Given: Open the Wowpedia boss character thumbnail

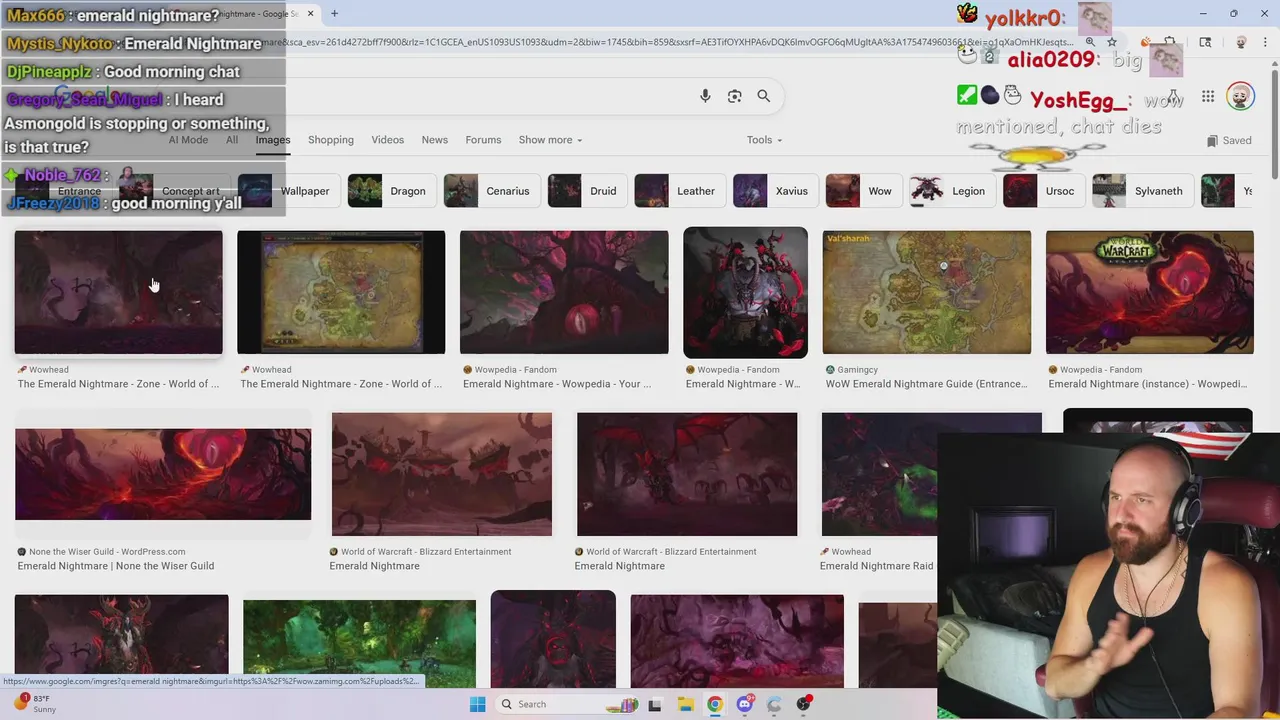Looking at the screenshot, I should click(x=745, y=292).
